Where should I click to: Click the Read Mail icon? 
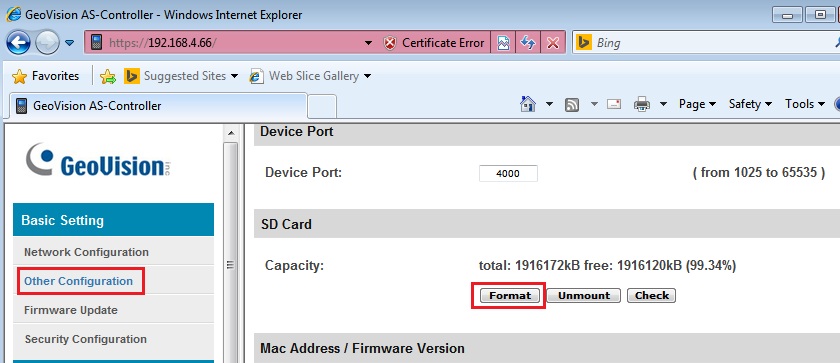pyautogui.click(x=614, y=104)
